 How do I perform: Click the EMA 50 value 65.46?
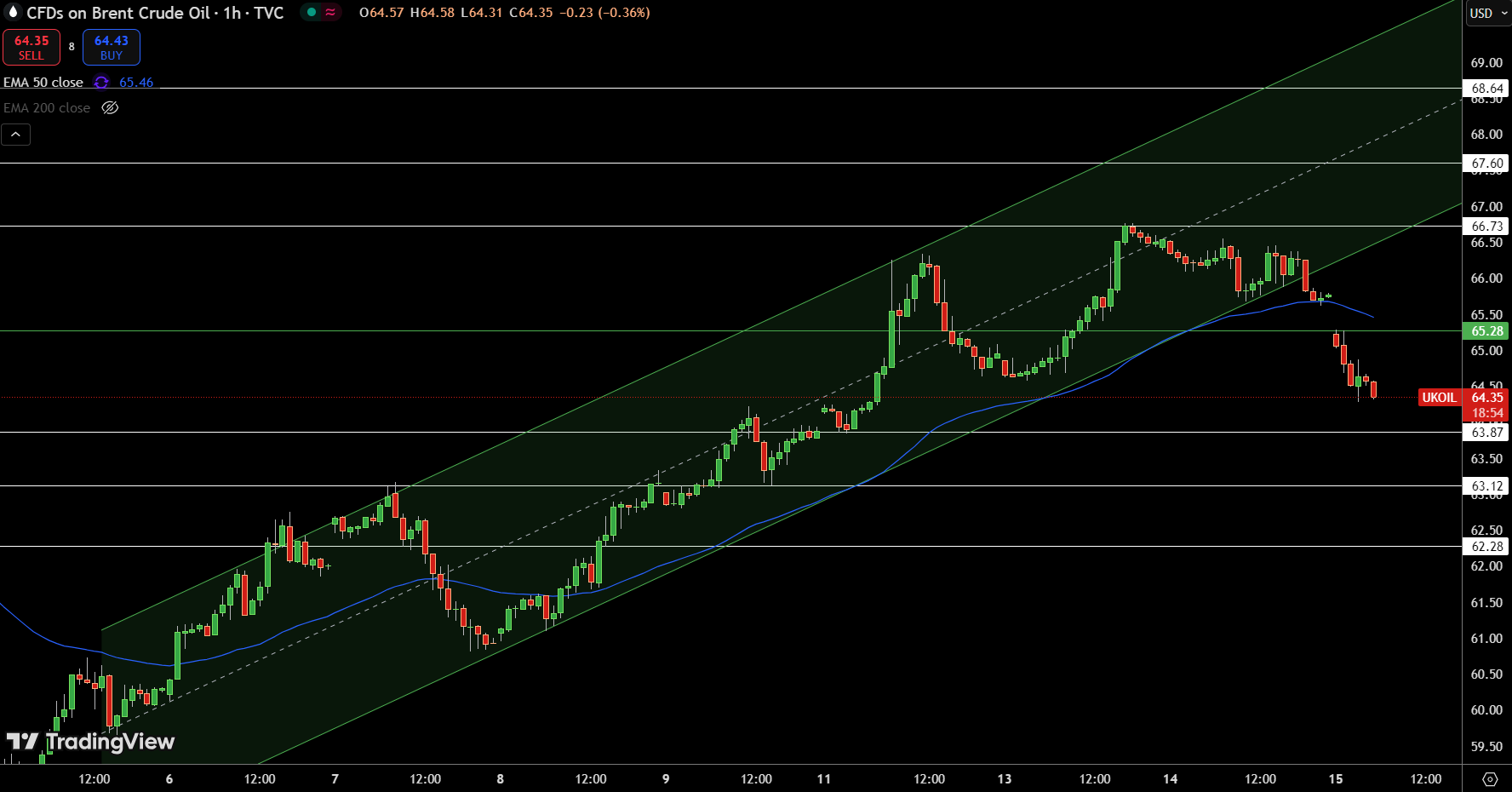(x=136, y=83)
